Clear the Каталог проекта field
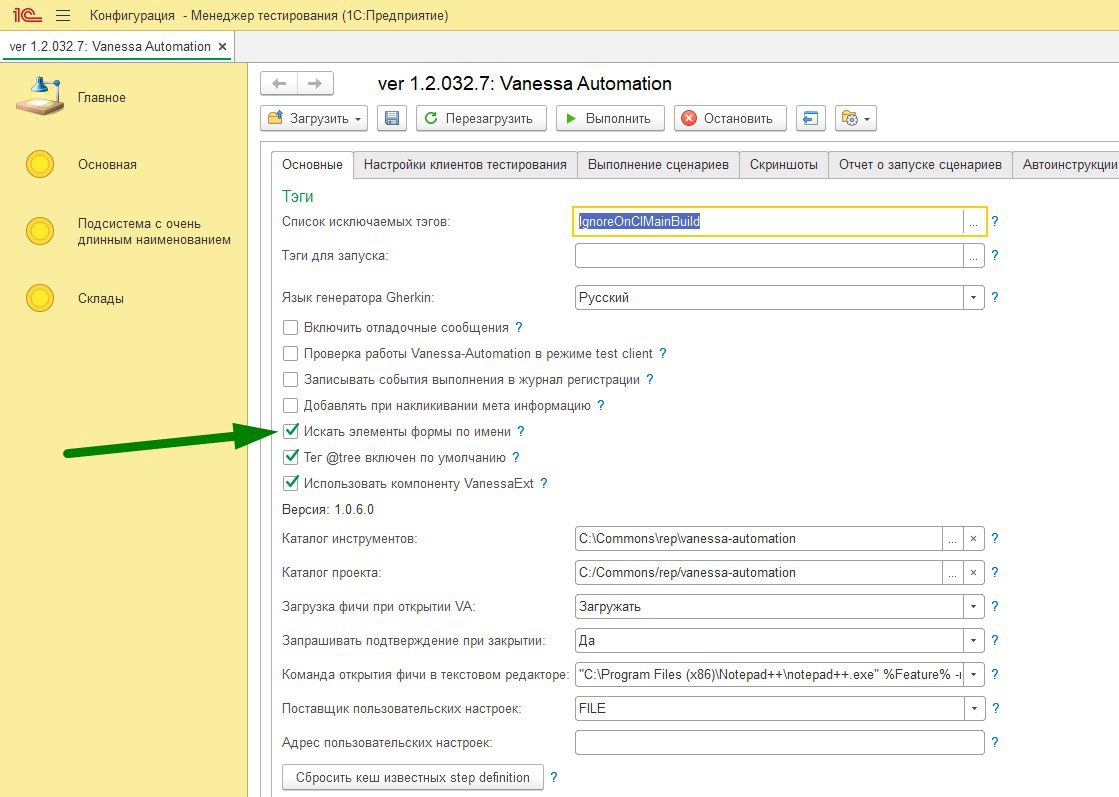Screen dimensions: 1119x797 pos(973,573)
